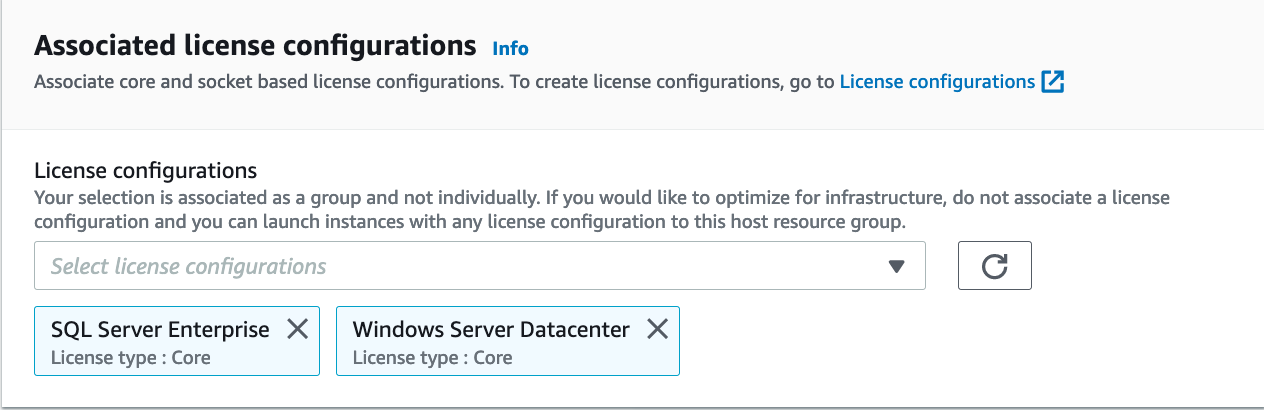Viewport: 1264px width, 410px height.
Task: Click the Associated license configurations heading
Action: (255, 45)
